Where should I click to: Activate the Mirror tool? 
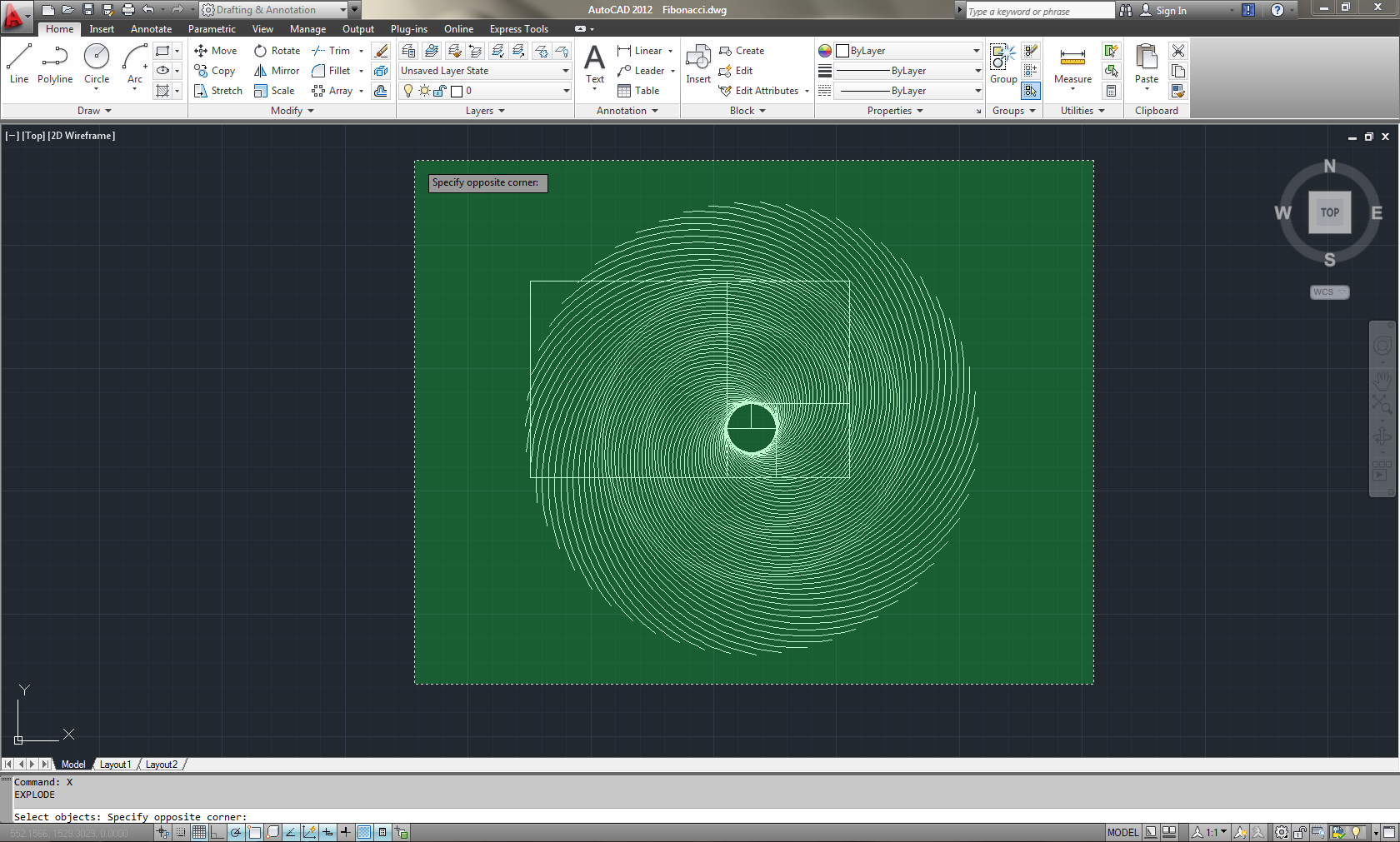point(276,71)
